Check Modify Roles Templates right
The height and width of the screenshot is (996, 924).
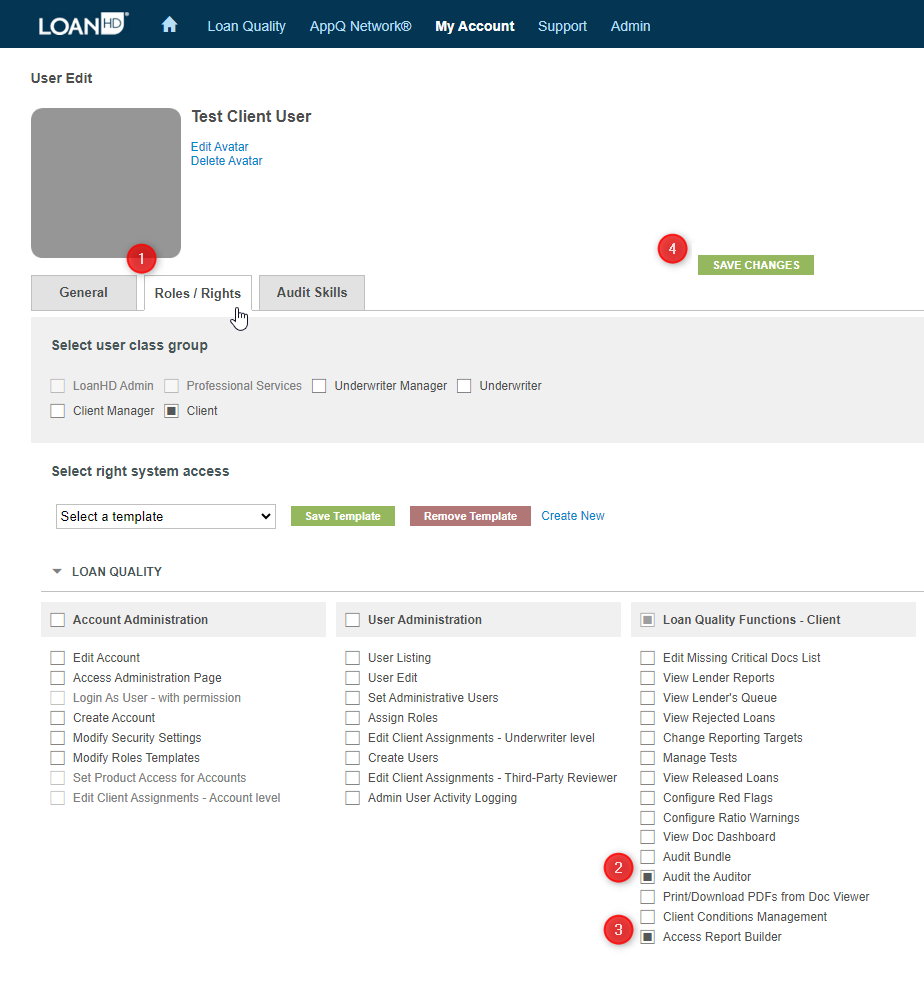(57, 758)
